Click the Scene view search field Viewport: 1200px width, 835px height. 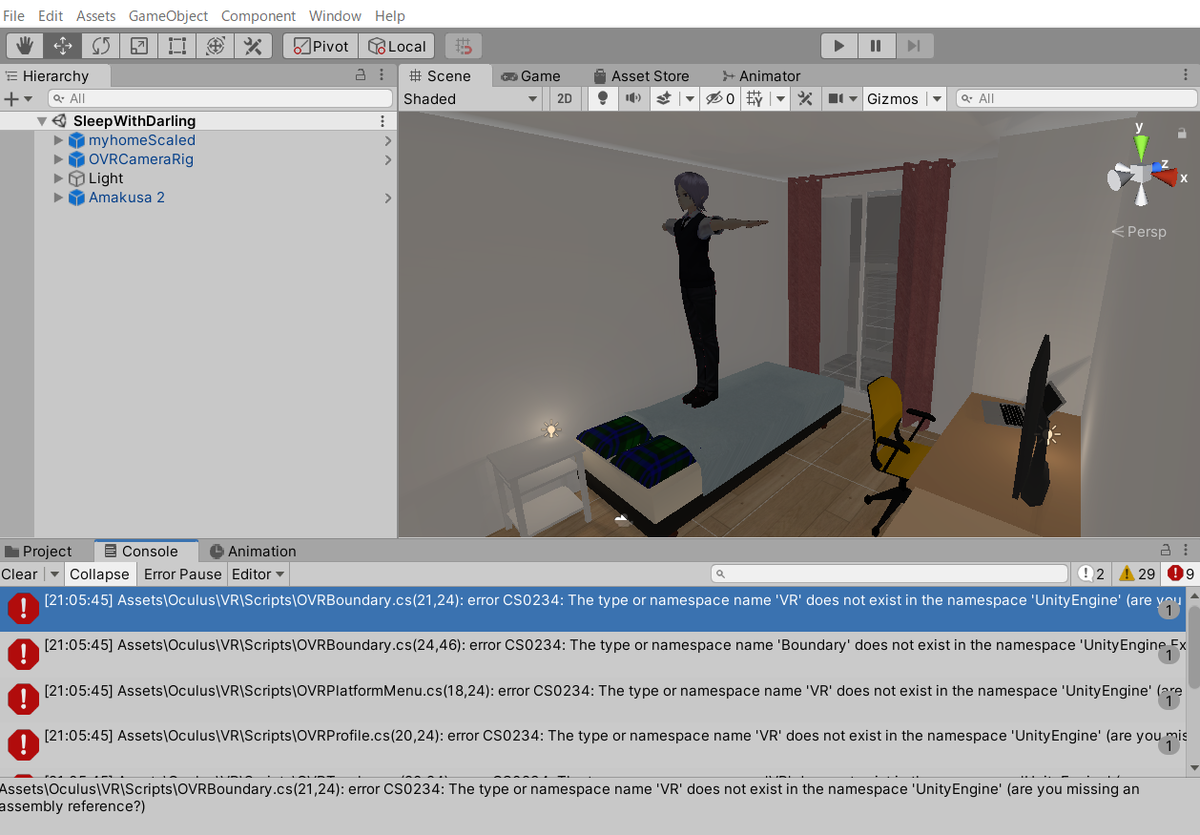[x=1076, y=99]
